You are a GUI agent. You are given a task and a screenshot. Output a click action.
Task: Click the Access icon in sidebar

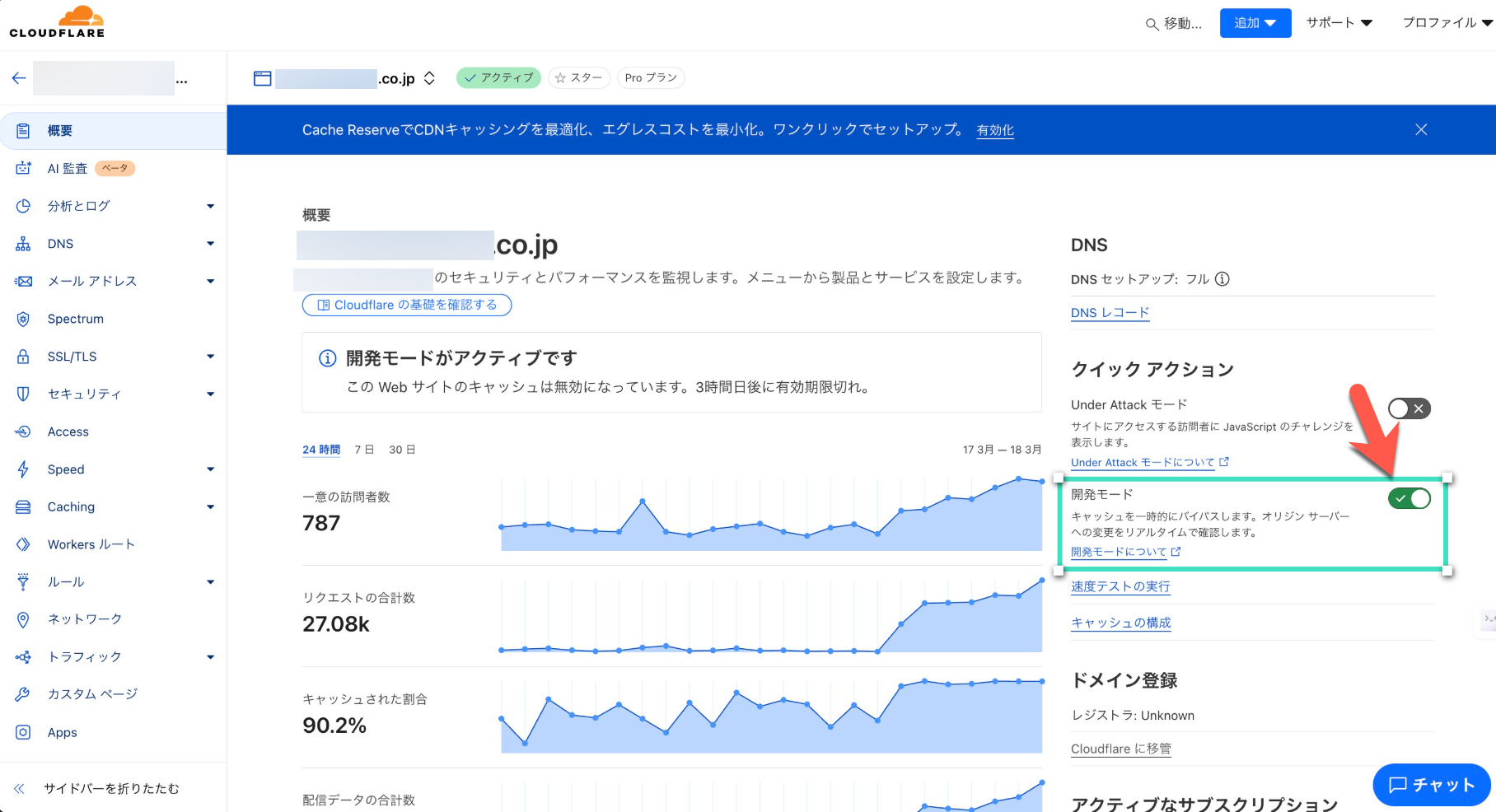click(23, 432)
